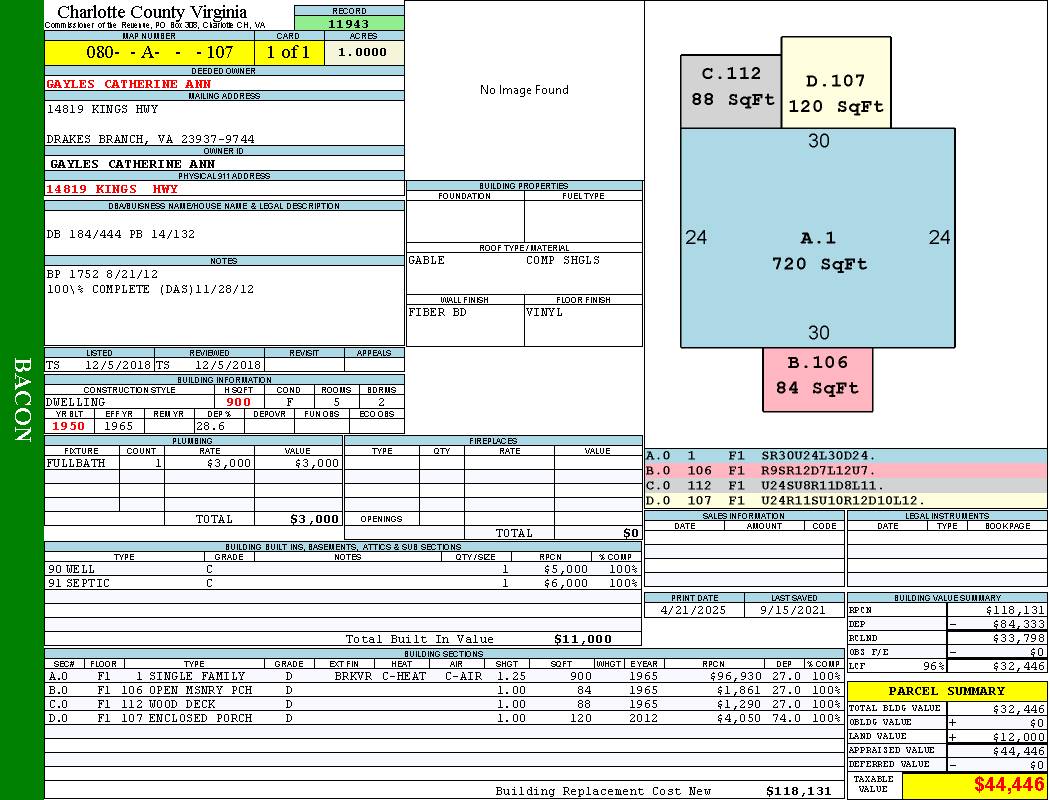1050x800 pixels.
Task: Click the green BACON sidebar label
Action: coord(22,400)
